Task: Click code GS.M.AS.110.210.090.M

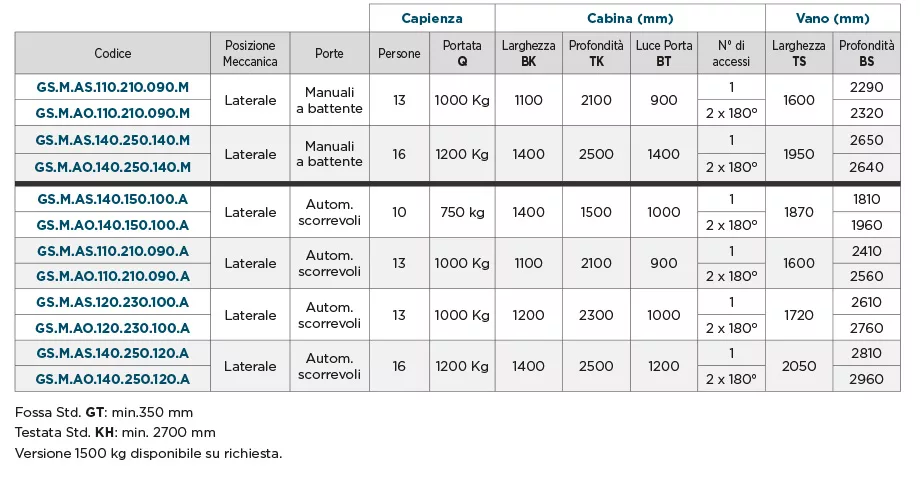Action: click(112, 87)
